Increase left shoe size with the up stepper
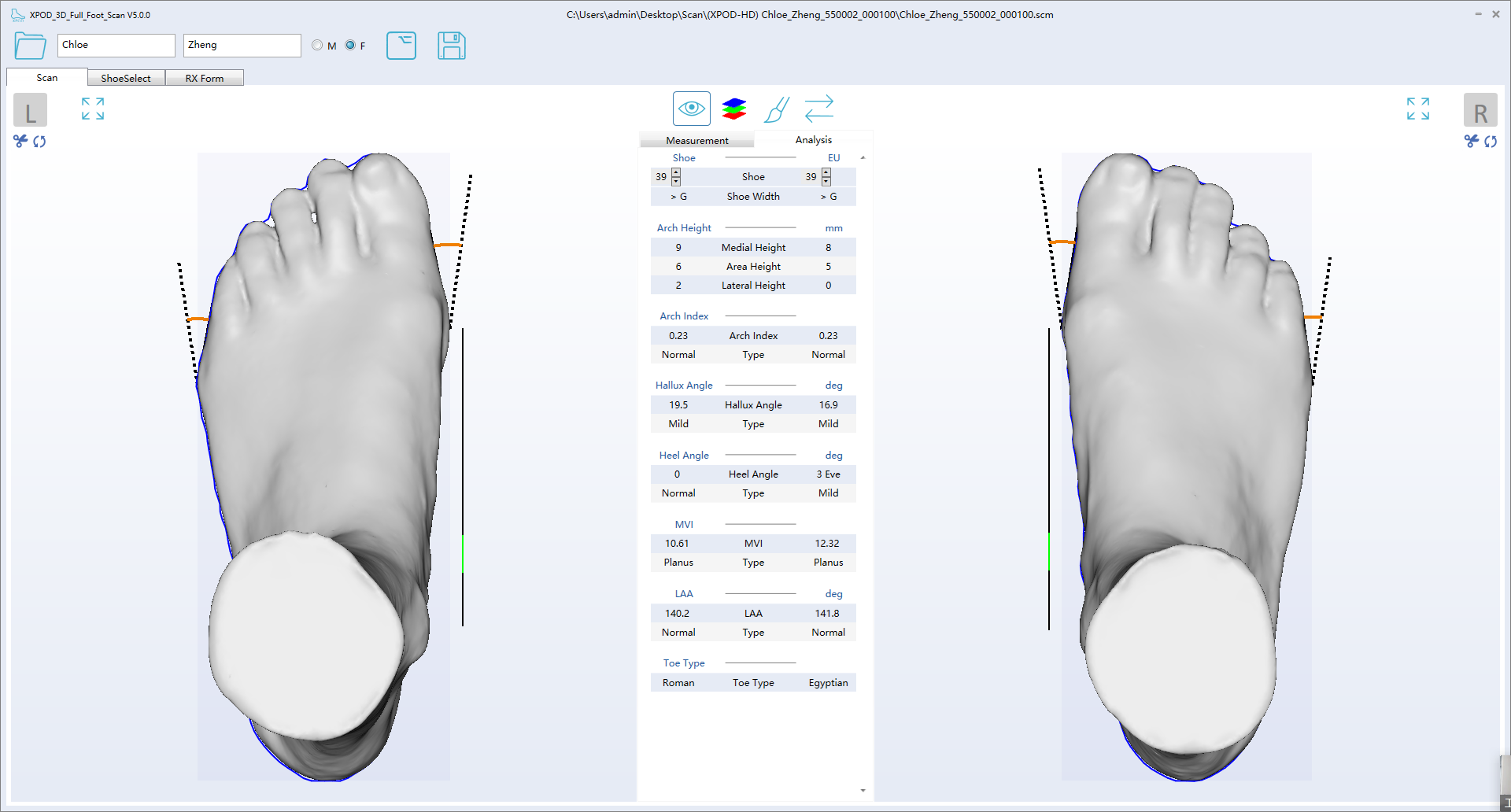The image size is (1511, 812). (676, 172)
